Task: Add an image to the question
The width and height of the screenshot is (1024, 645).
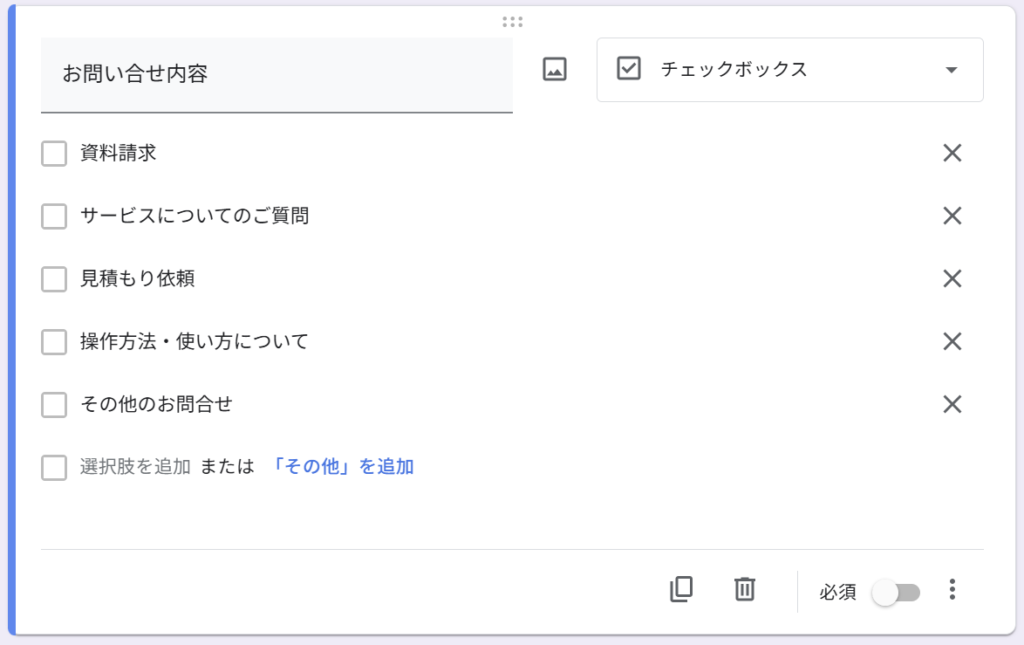Action: click(x=554, y=69)
